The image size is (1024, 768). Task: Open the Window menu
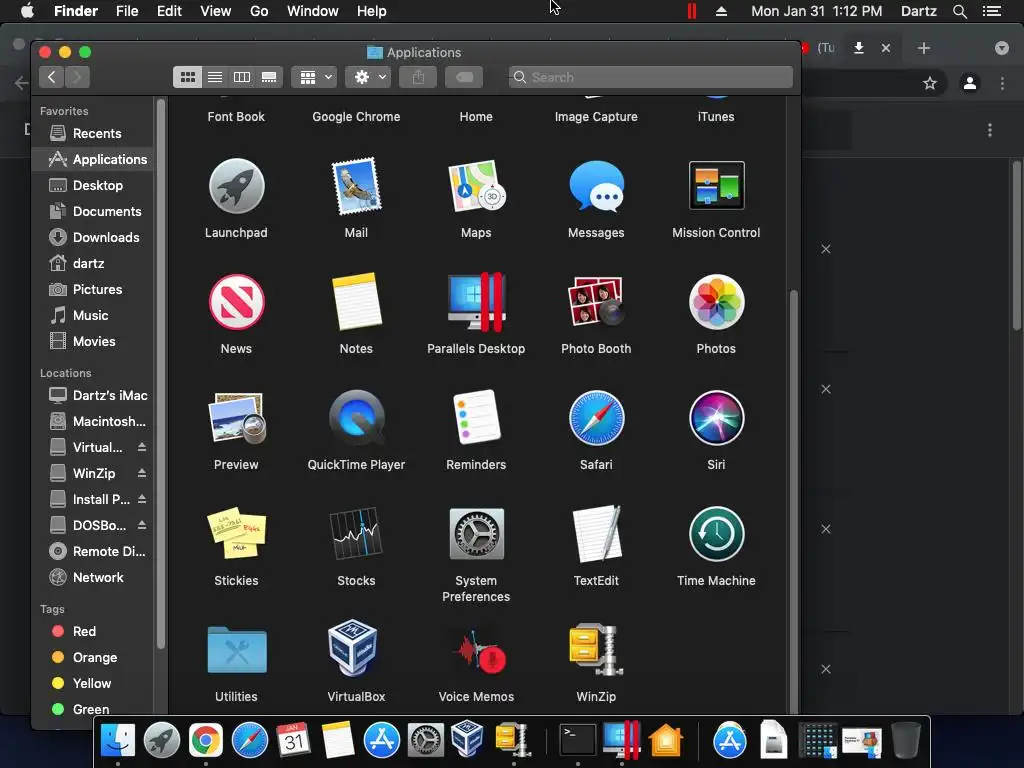coord(313,11)
